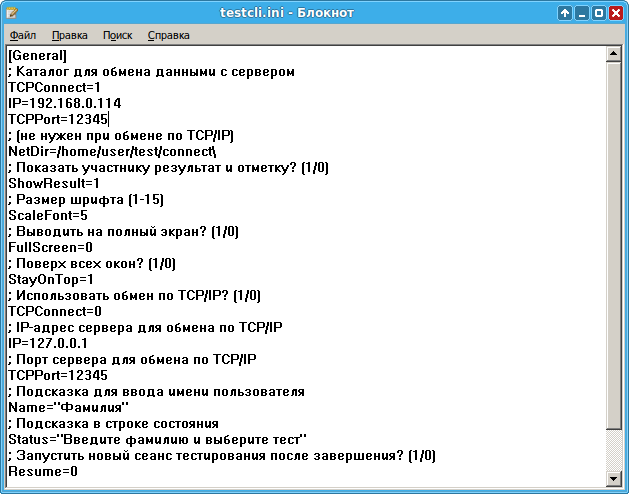Place cursor in line TCPConnect=1
Image resolution: width=629 pixels, height=494 pixels.
[54, 87]
